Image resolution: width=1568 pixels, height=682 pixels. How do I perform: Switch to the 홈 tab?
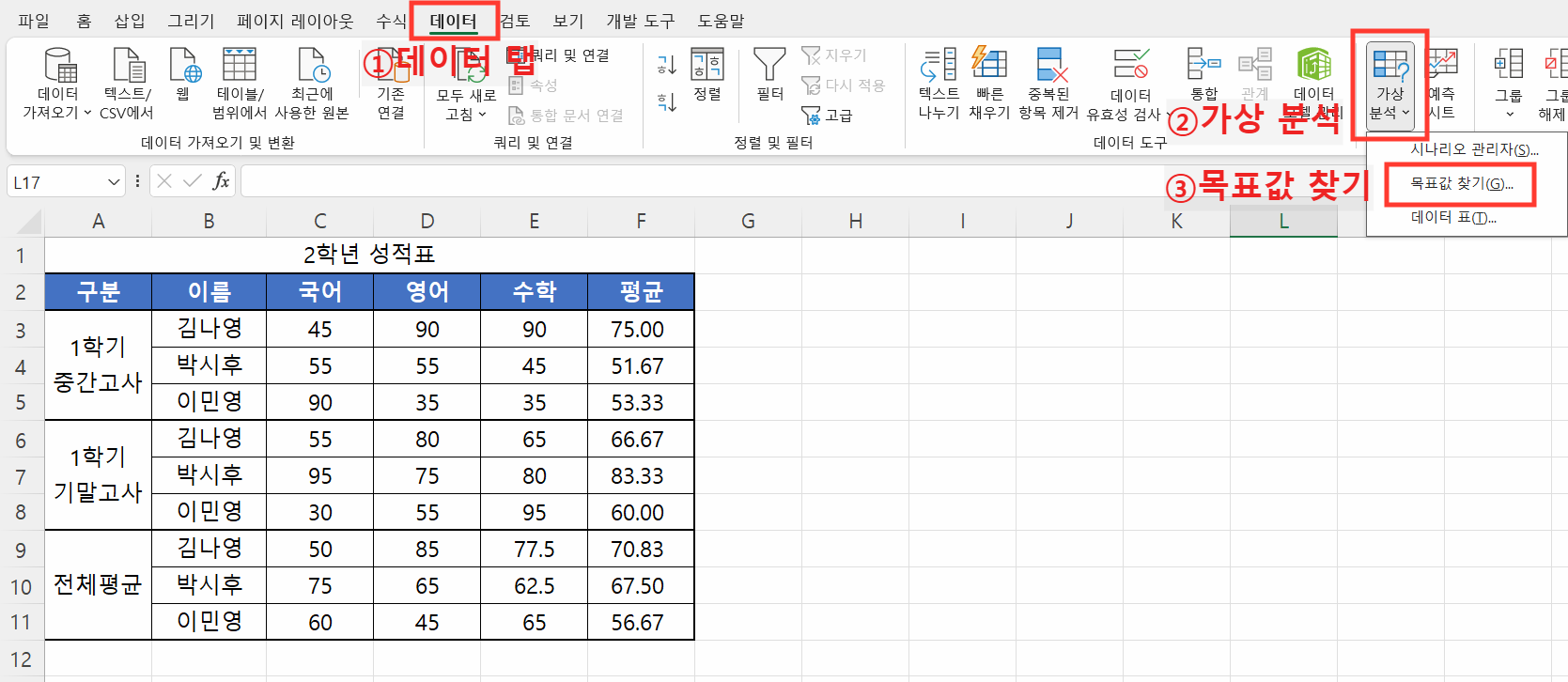pos(84,21)
